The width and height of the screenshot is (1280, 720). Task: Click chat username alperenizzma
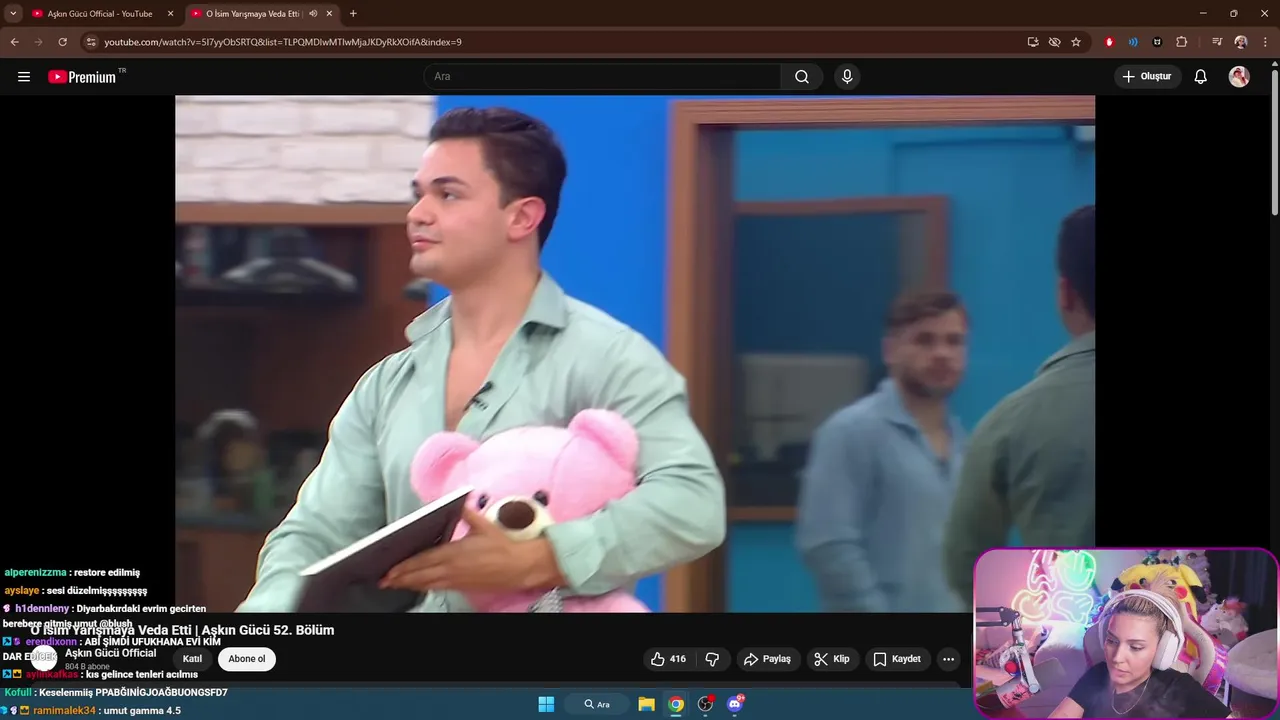pyautogui.click(x=36, y=573)
